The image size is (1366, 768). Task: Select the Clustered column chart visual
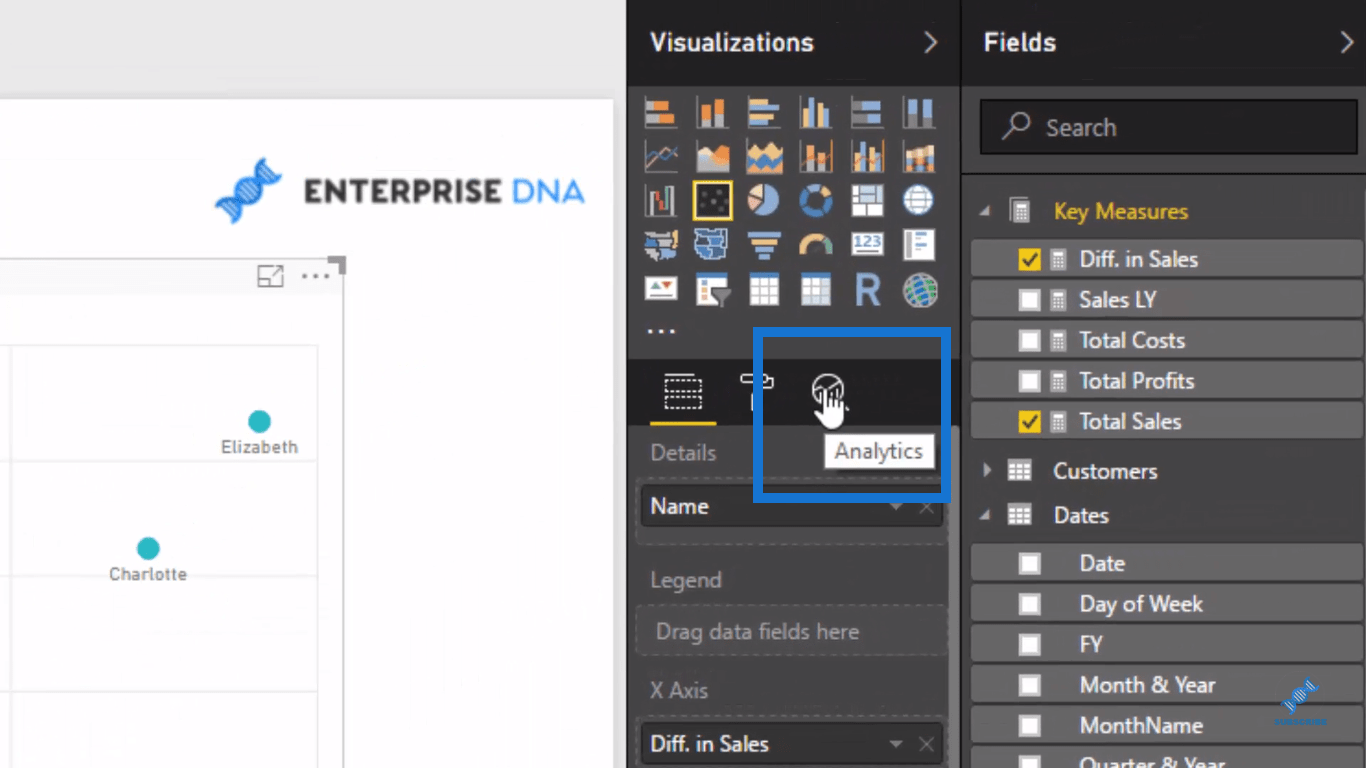point(816,112)
